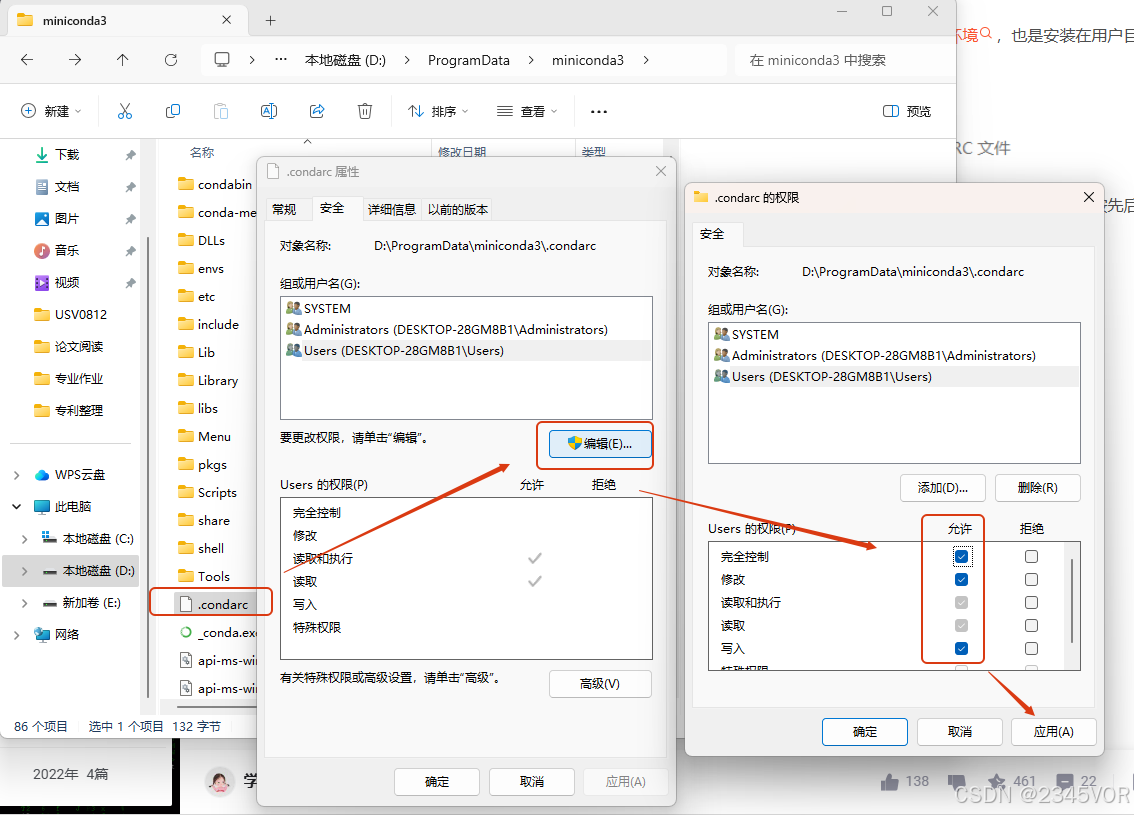The image size is (1134, 815).
Task: Toggle allow 写入 checkbox
Action: click(961, 649)
